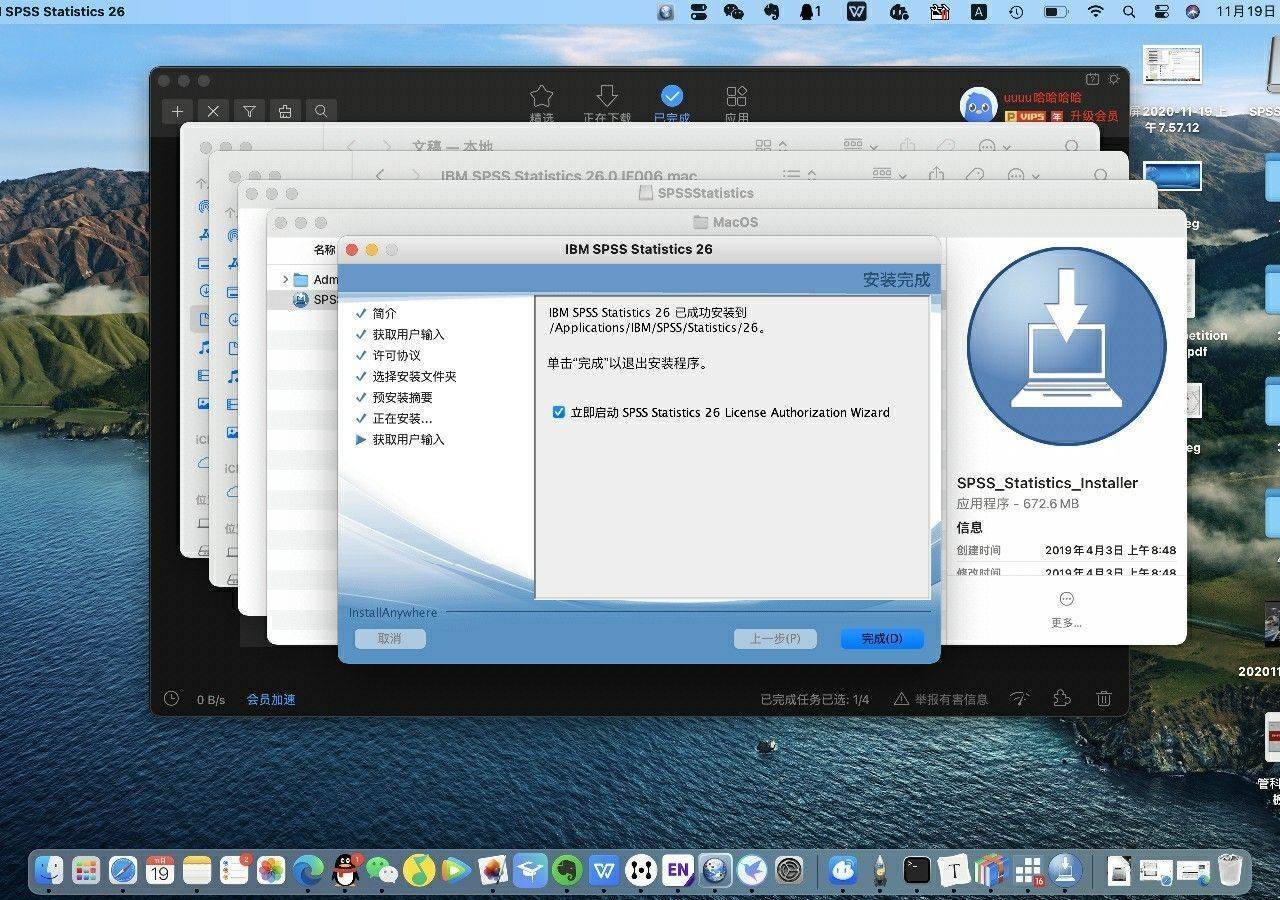
Task: Open WeChat from the Dock
Action: tap(382, 870)
